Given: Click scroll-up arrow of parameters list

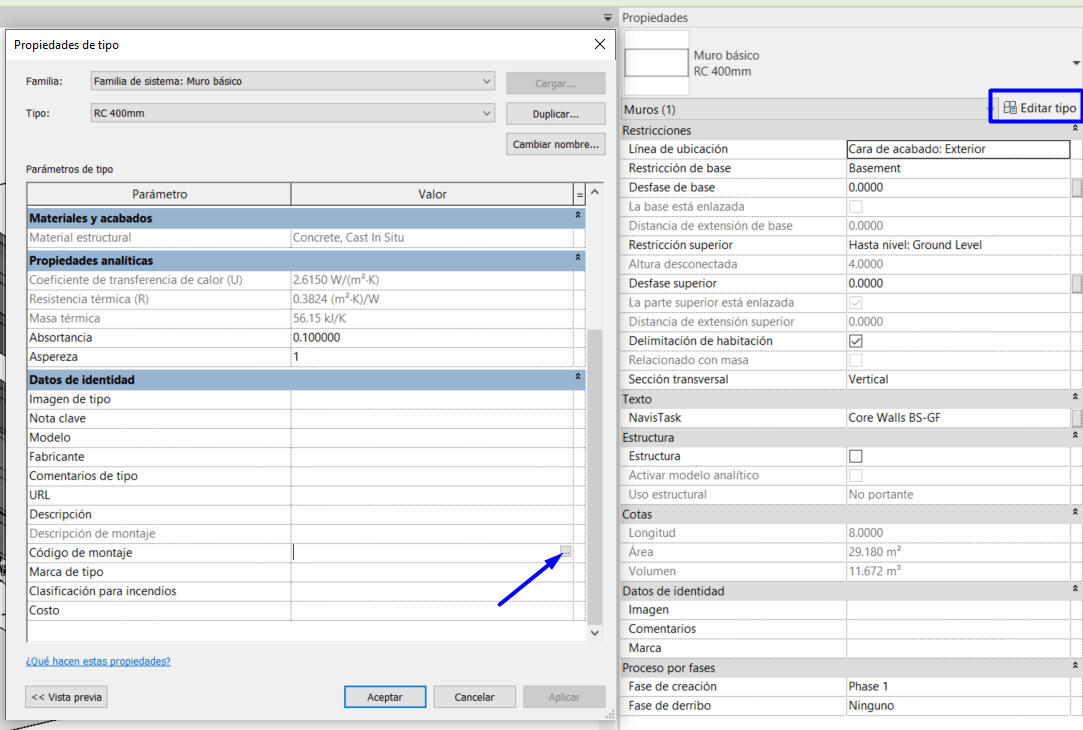Looking at the screenshot, I should (595, 192).
